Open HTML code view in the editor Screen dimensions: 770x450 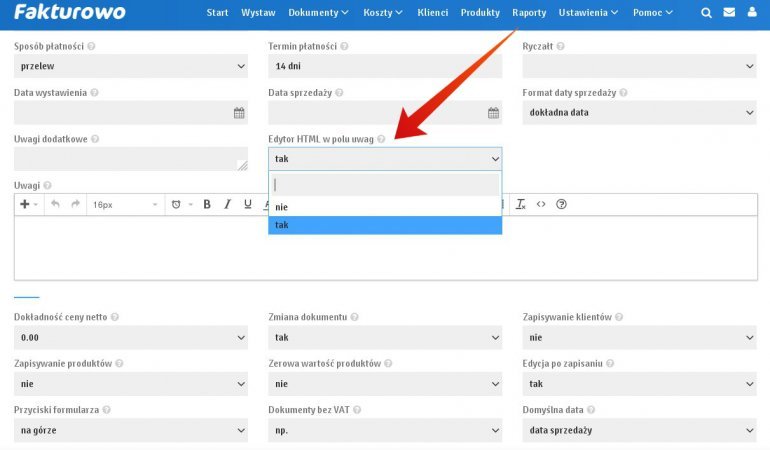[x=541, y=204]
